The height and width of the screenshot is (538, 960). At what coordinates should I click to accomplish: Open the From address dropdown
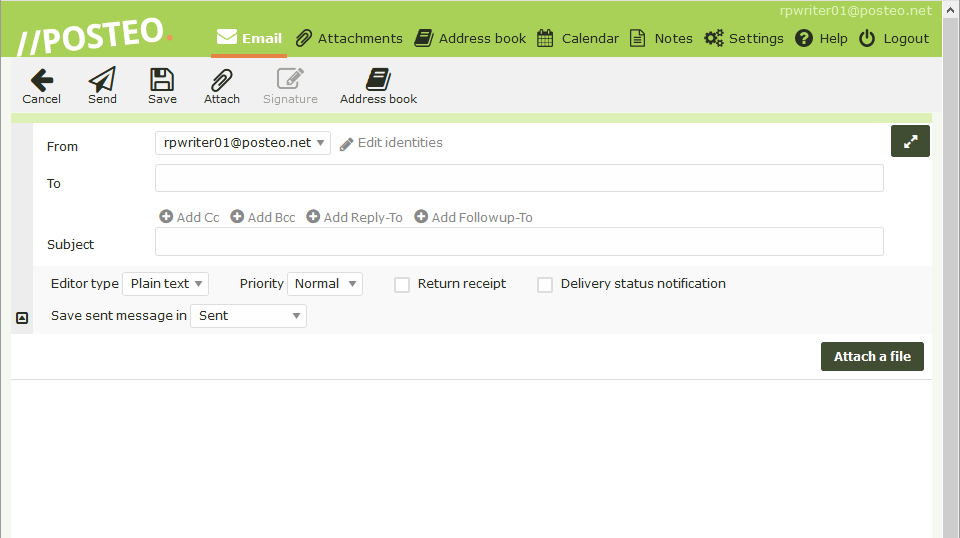[x=243, y=143]
